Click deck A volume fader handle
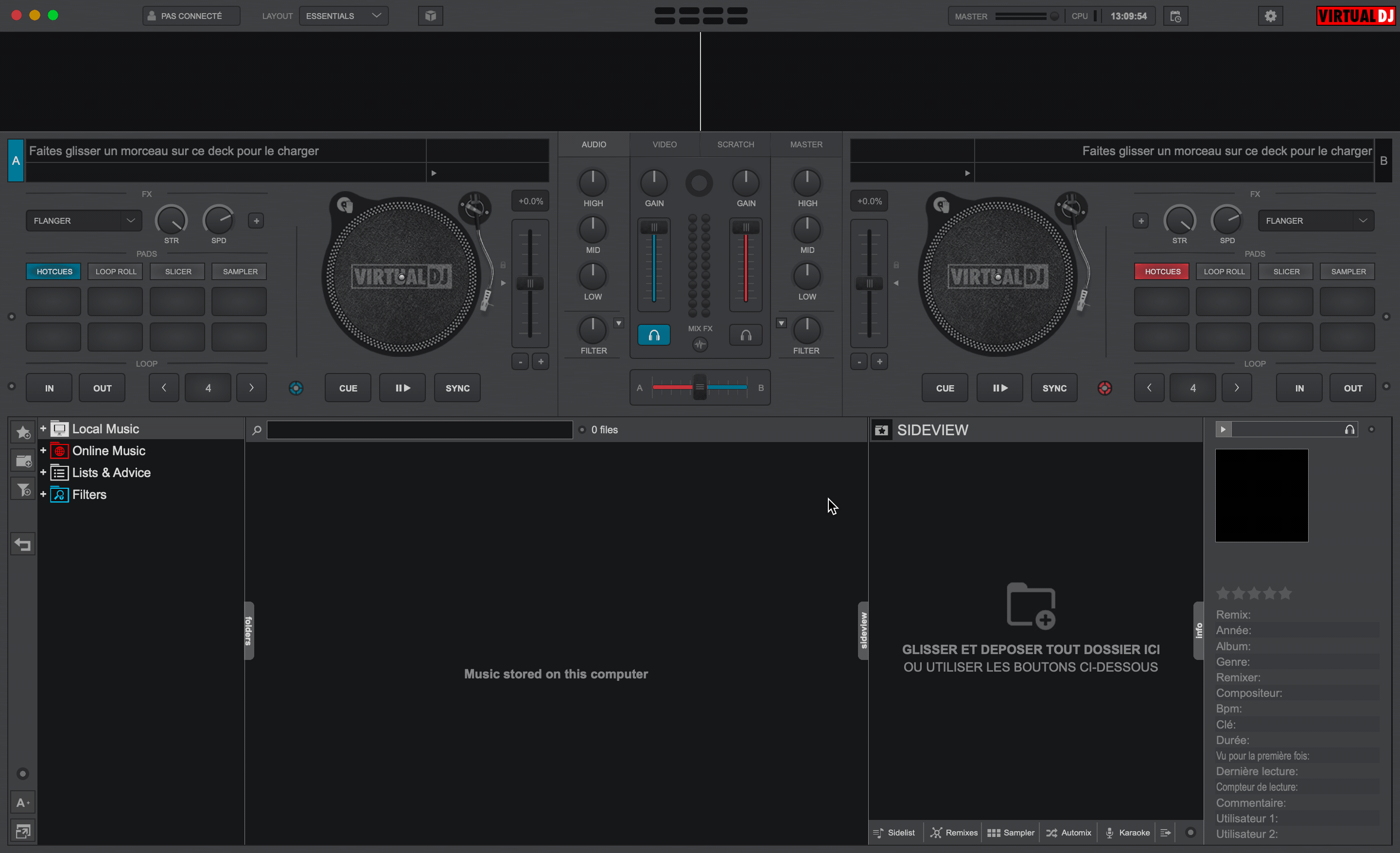The width and height of the screenshot is (1400, 853). (x=654, y=227)
